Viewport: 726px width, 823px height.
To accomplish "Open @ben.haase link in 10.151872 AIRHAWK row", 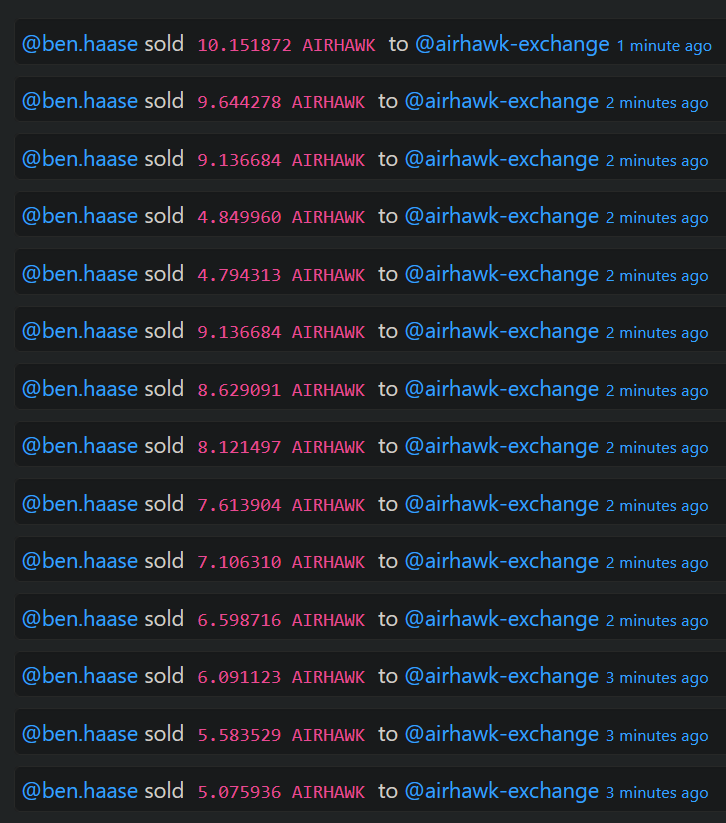I will tap(80, 44).
